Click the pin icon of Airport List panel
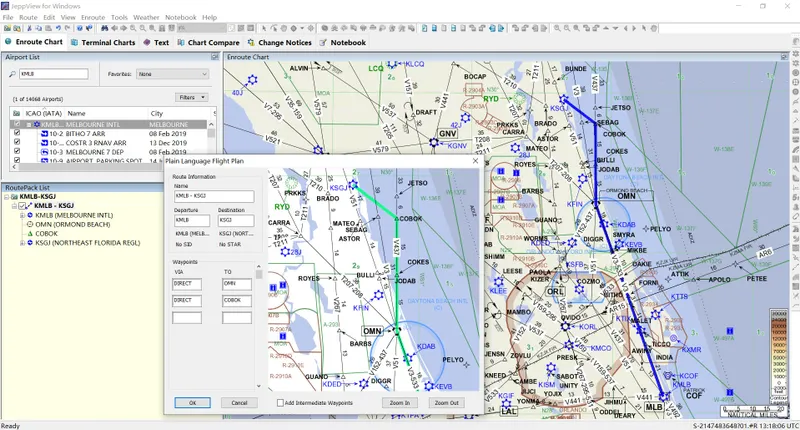Image resolution: width=800 pixels, height=430 pixels. point(215,57)
